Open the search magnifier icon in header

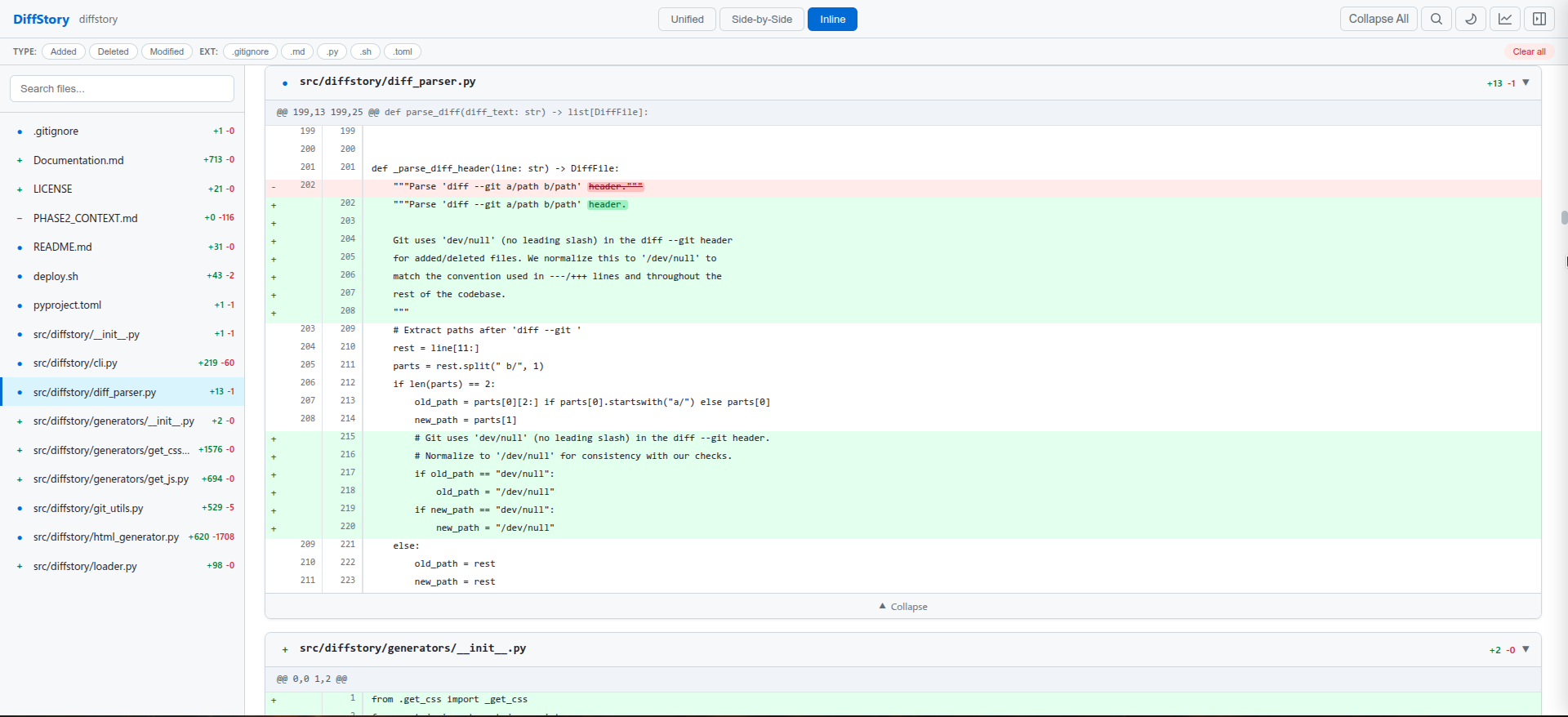click(1436, 19)
